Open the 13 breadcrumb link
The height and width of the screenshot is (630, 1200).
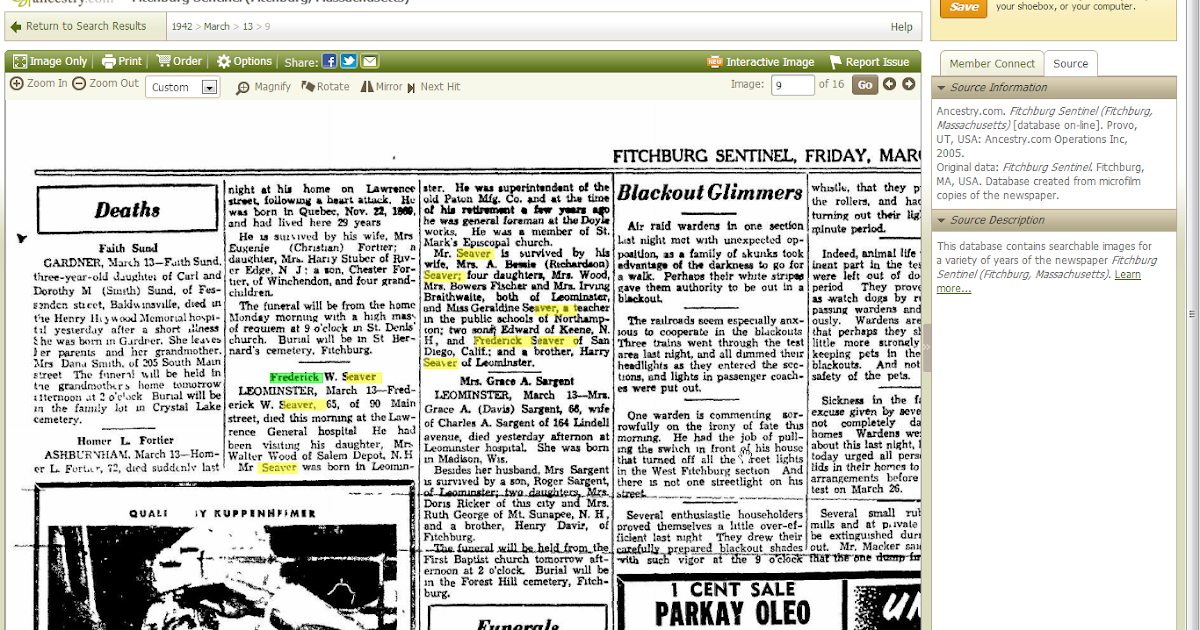(x=247, y=26)
